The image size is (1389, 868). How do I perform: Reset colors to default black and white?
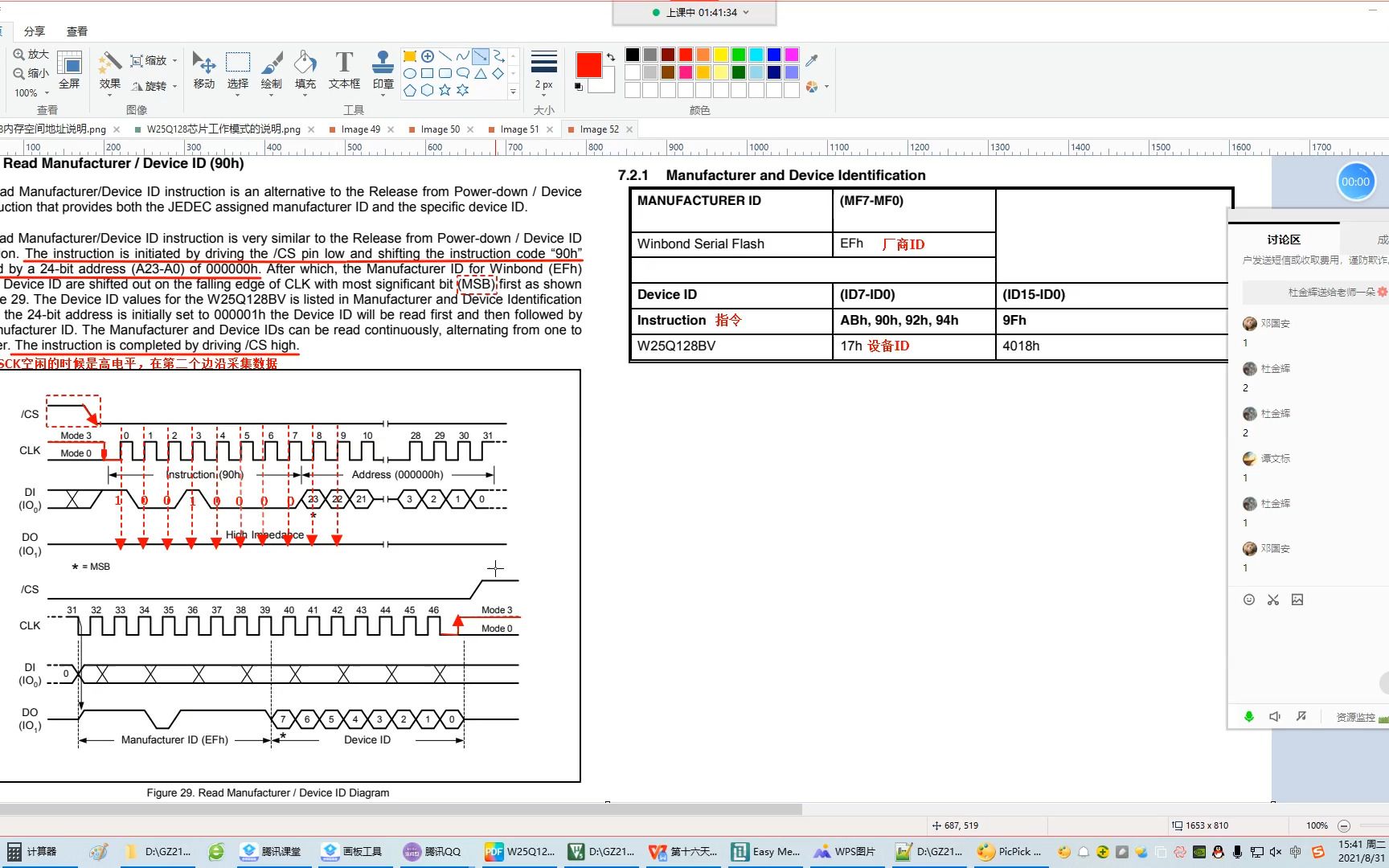point(579,86)
